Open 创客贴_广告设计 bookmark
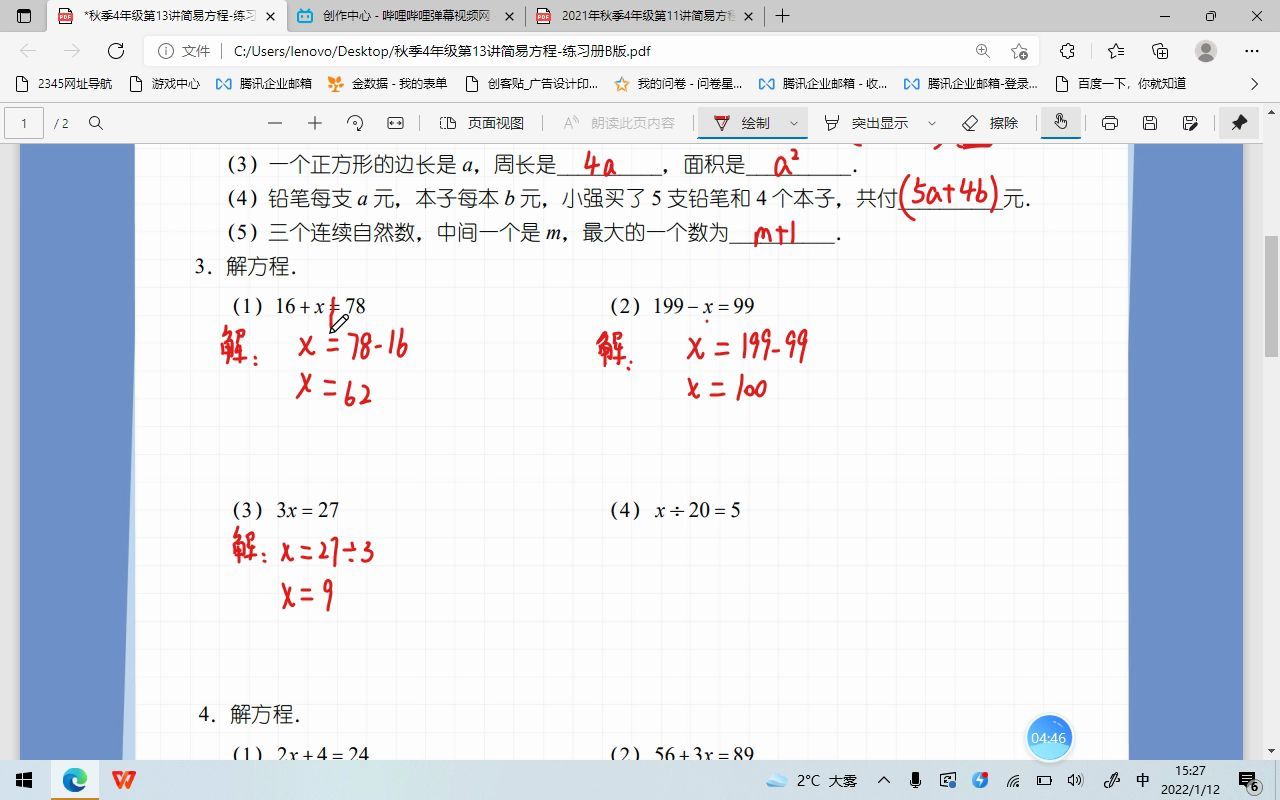Screen dimensions: 1280x800 [531, 84]
